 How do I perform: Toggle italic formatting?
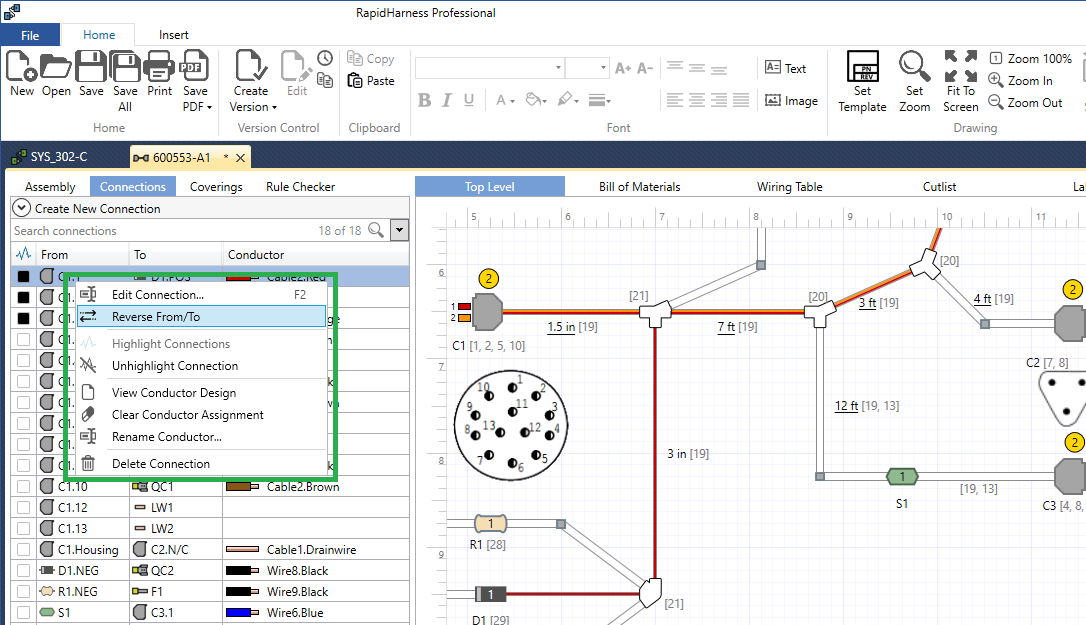447,100
